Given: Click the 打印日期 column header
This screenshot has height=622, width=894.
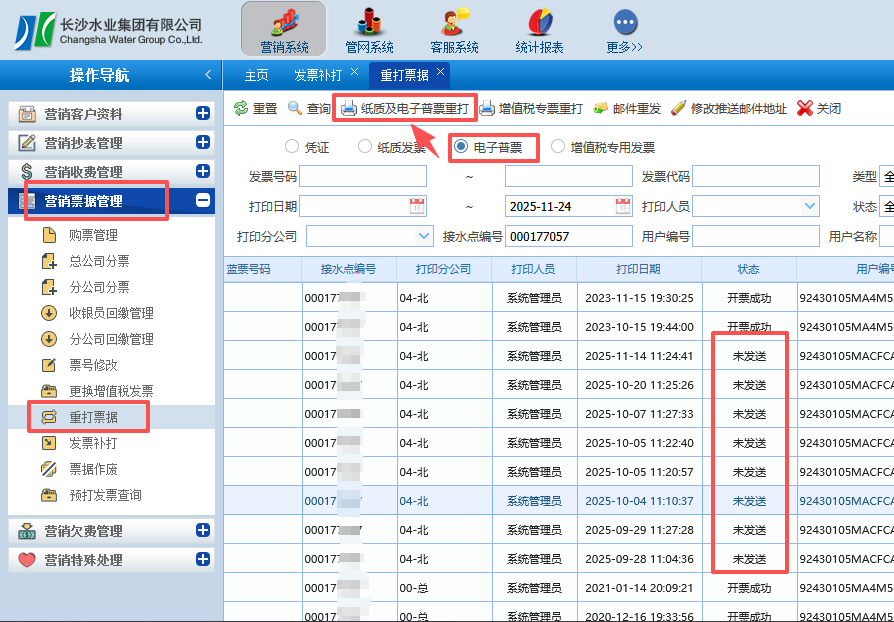Looking at the screenshot, I should pos(639,269).
